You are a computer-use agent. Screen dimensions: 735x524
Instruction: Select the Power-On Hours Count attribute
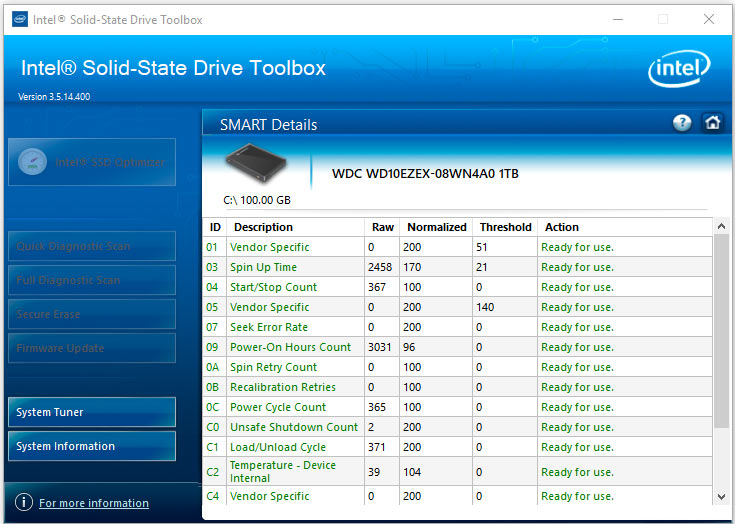click(290, 347)
